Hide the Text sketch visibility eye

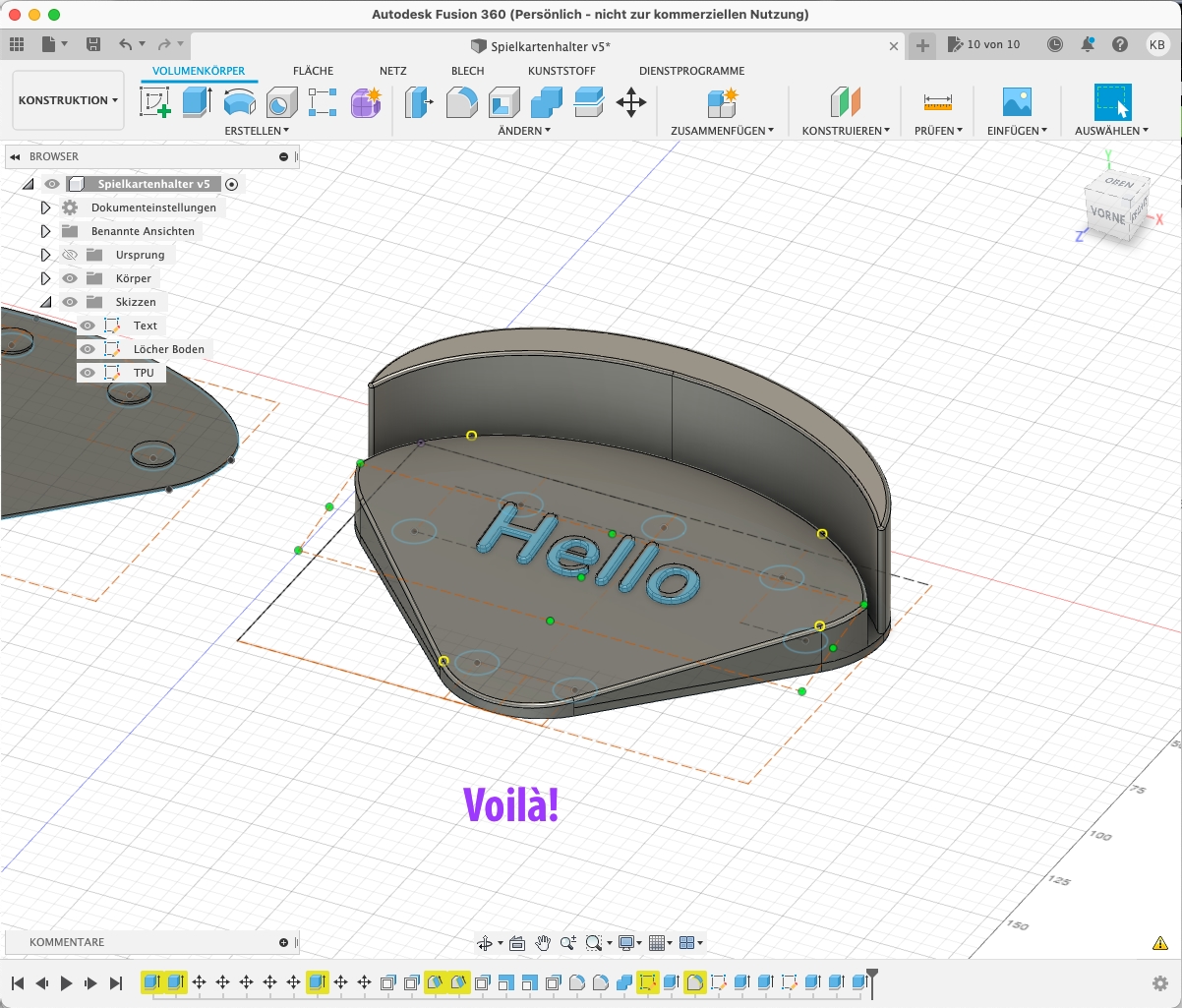point(88,326)
